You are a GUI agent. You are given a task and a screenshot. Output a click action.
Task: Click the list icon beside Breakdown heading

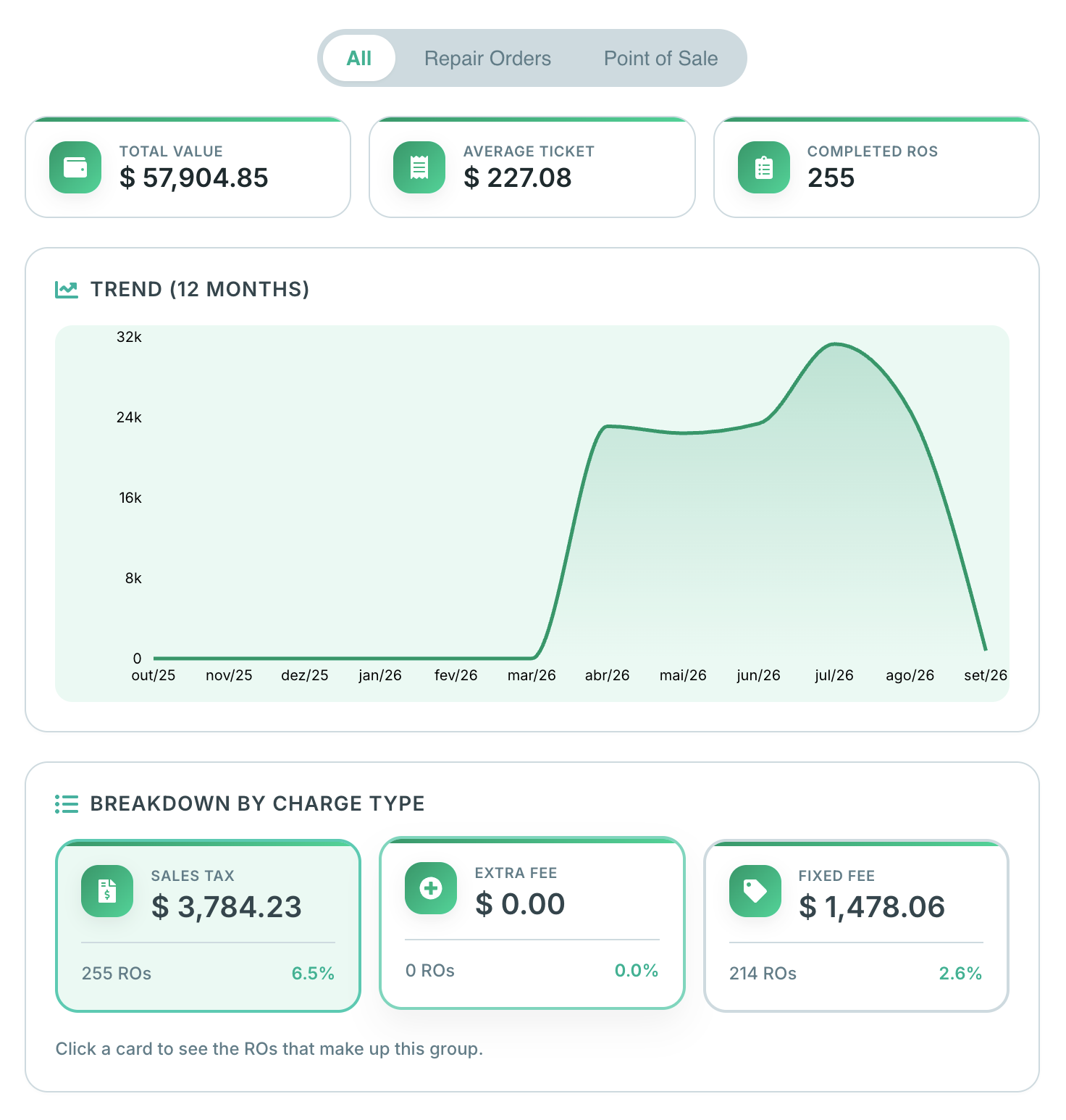[67, 804]
